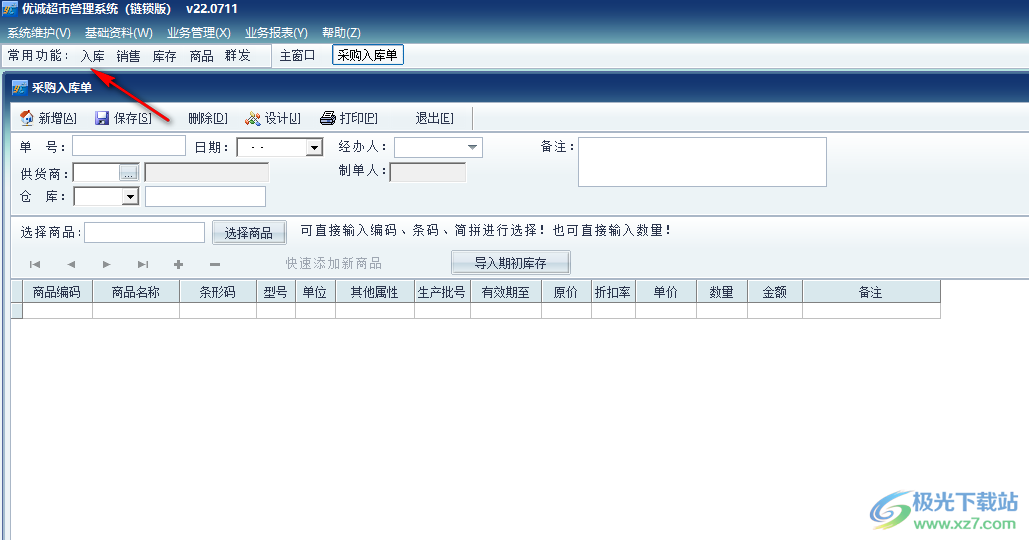Open the 帮助(Z) menu

341,33
